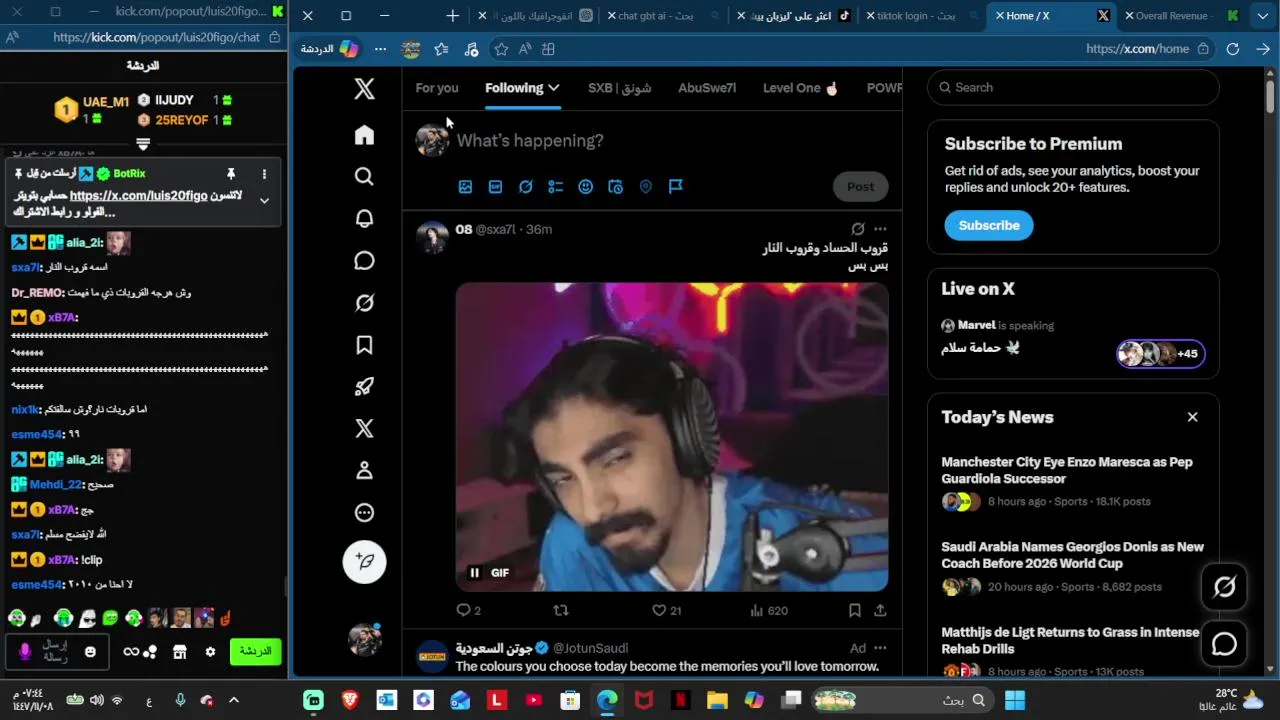The image size is (1280, 720).
Task: Click the Subscribe premium button
Action: (989, 226)
